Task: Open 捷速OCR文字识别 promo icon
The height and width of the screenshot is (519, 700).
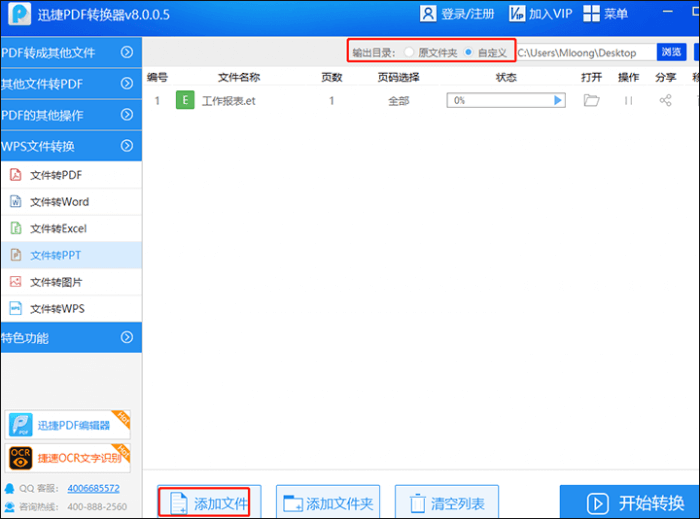Action: (21, 458)
